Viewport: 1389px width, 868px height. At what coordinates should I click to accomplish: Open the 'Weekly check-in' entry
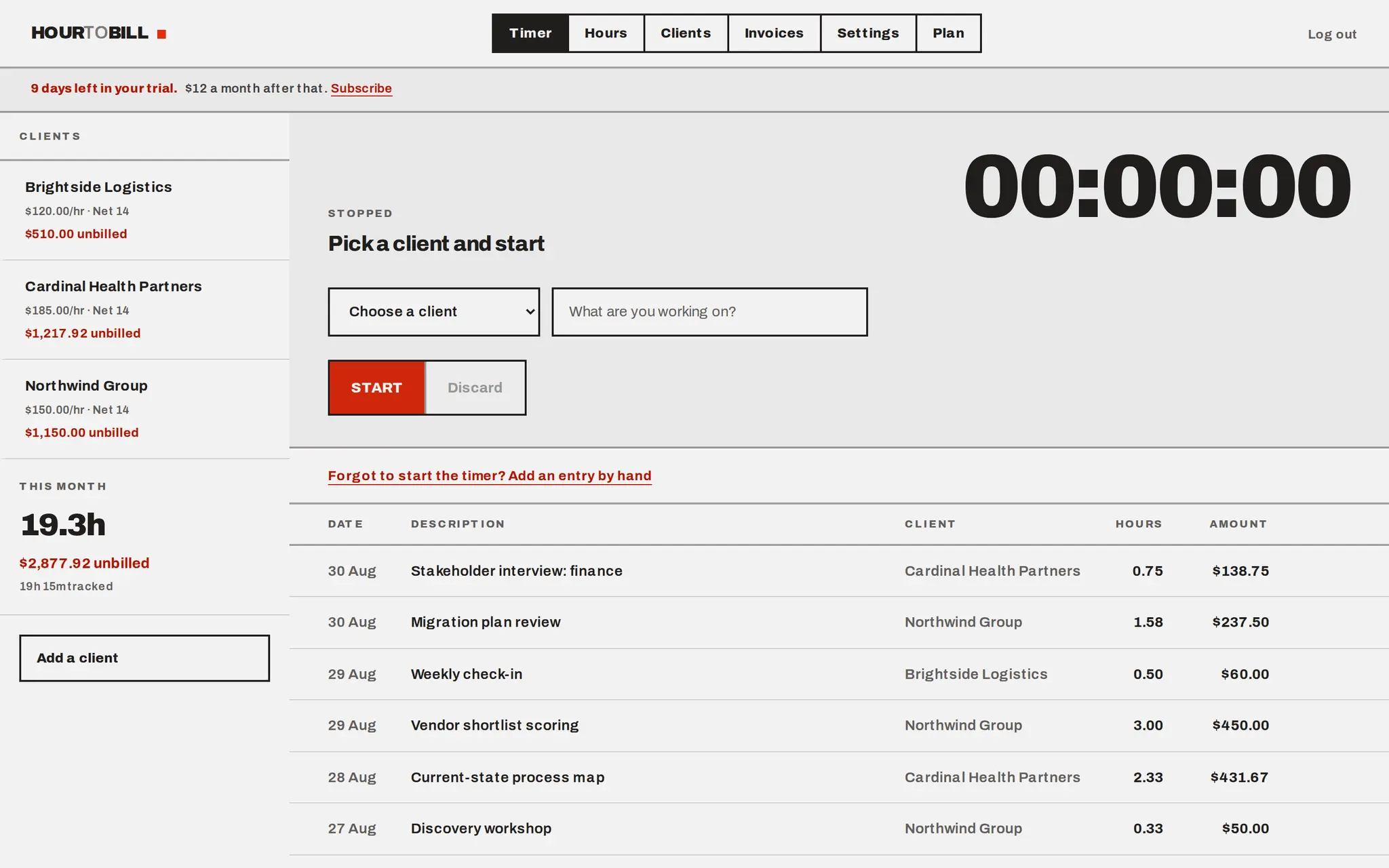(x=467, y=674)
